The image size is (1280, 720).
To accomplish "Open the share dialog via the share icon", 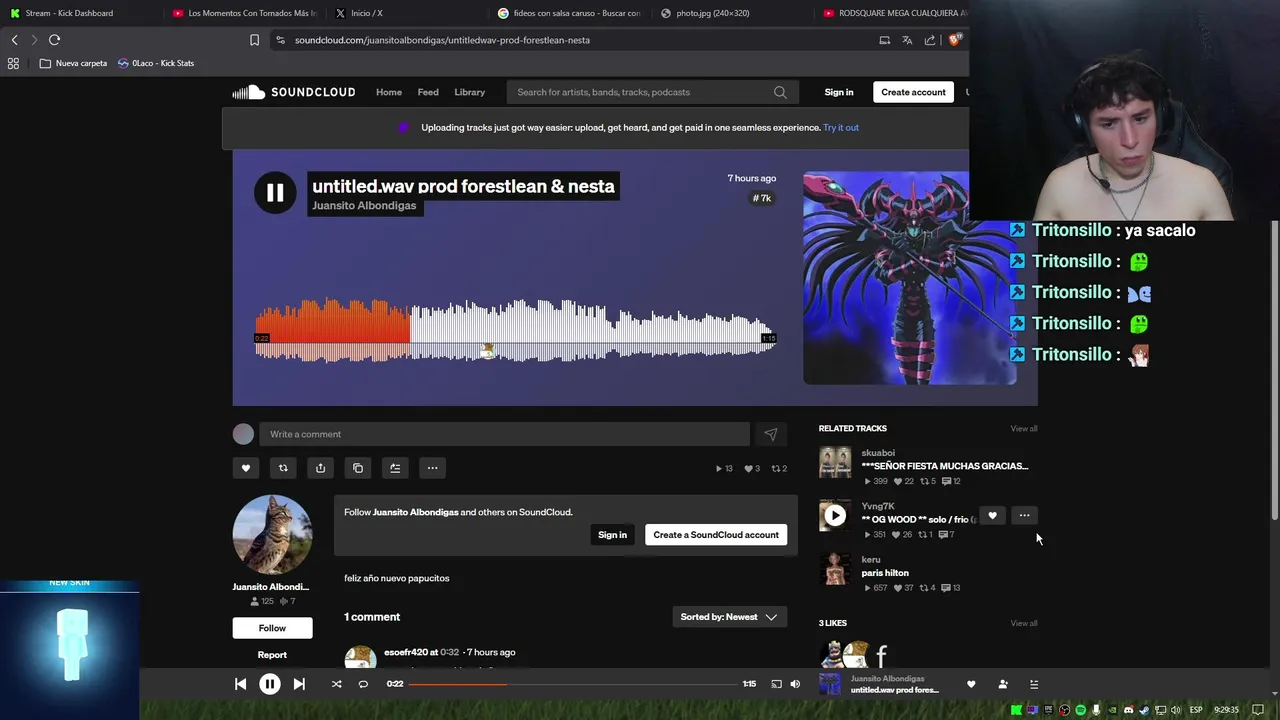I will coord(320,468).
